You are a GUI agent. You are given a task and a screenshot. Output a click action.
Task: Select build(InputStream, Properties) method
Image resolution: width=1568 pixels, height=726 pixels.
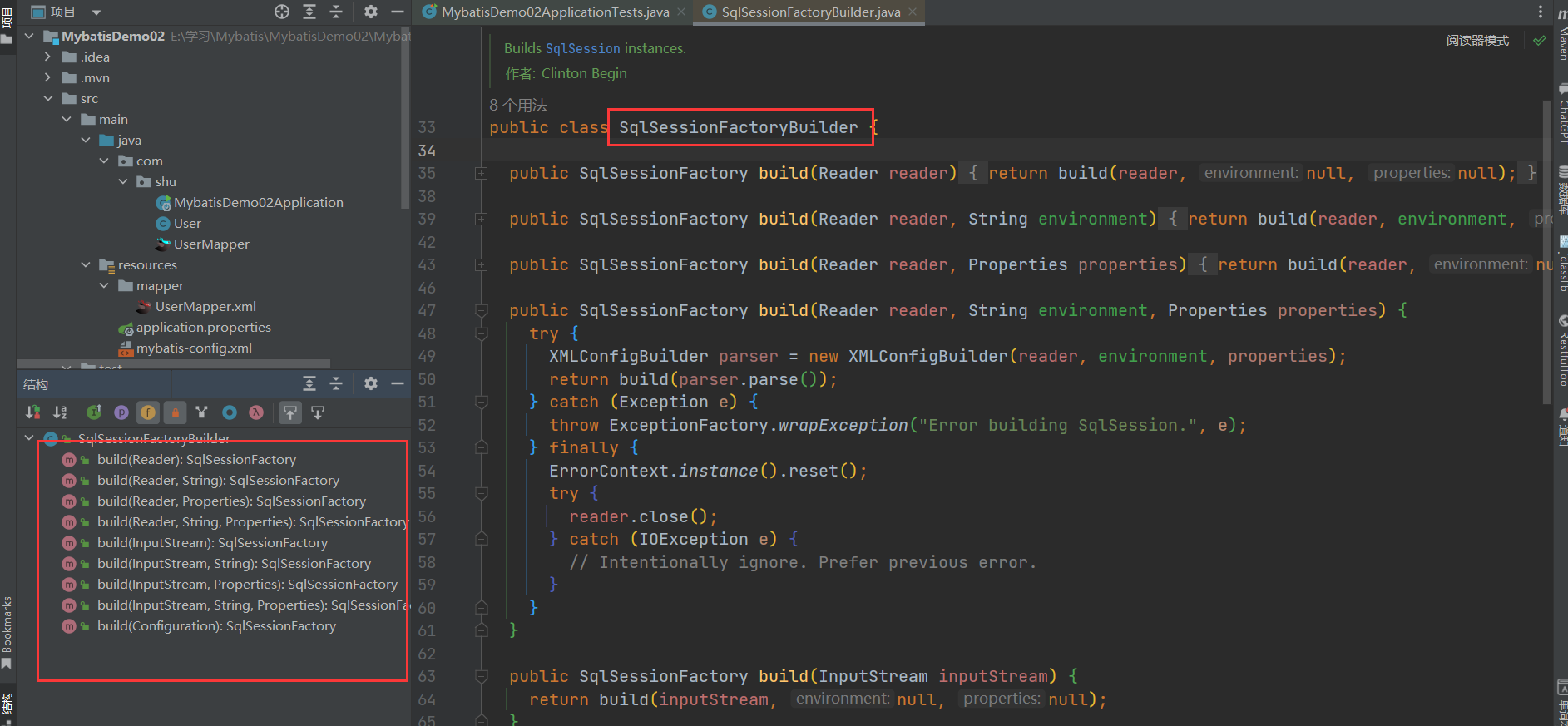(x=247, y=584)
